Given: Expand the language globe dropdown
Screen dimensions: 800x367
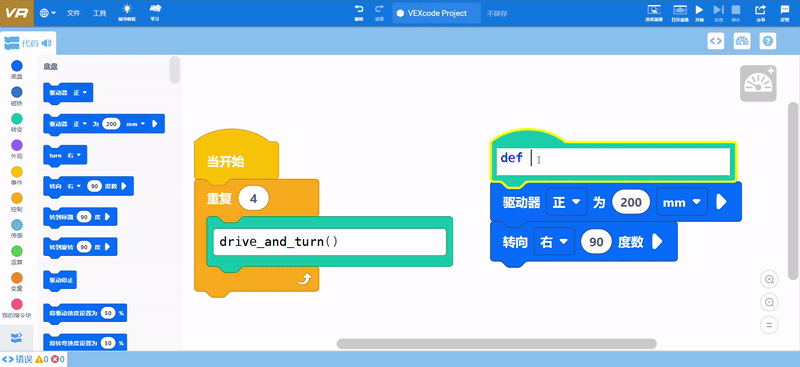Looking at the screenshot, I should click(47, 13).
